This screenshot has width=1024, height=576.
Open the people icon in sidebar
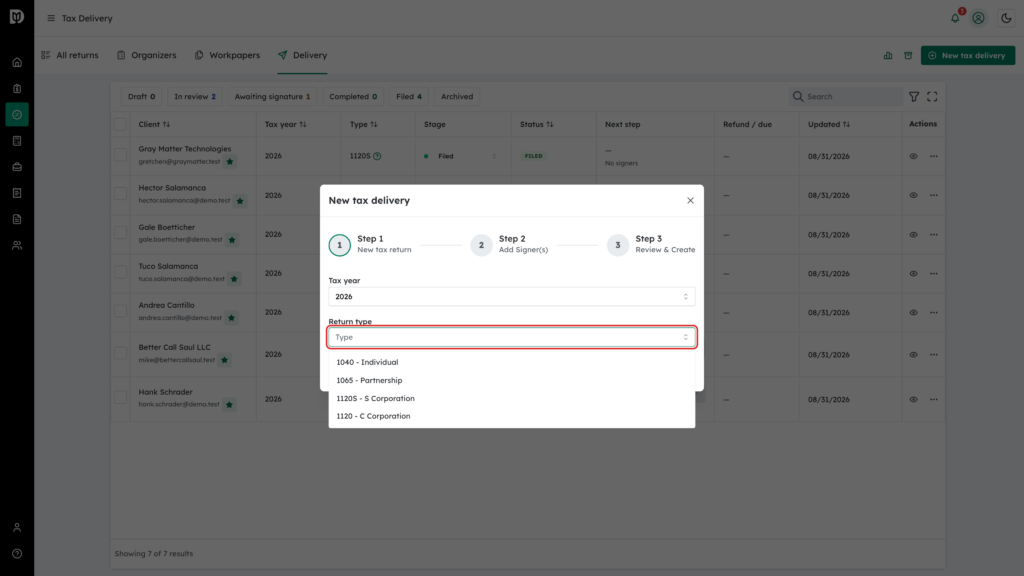17,246
